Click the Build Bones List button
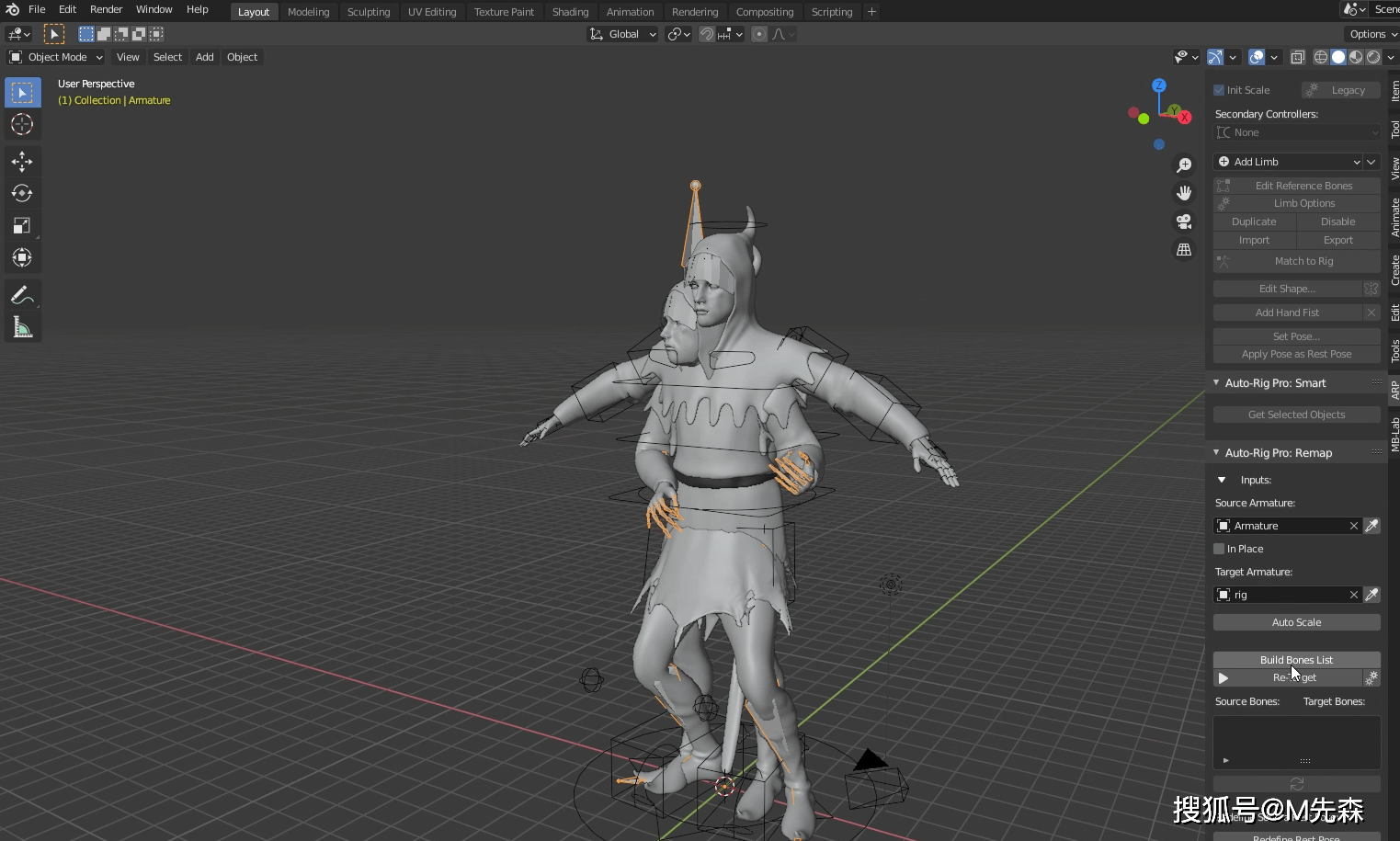 (x=1296, y=660)
